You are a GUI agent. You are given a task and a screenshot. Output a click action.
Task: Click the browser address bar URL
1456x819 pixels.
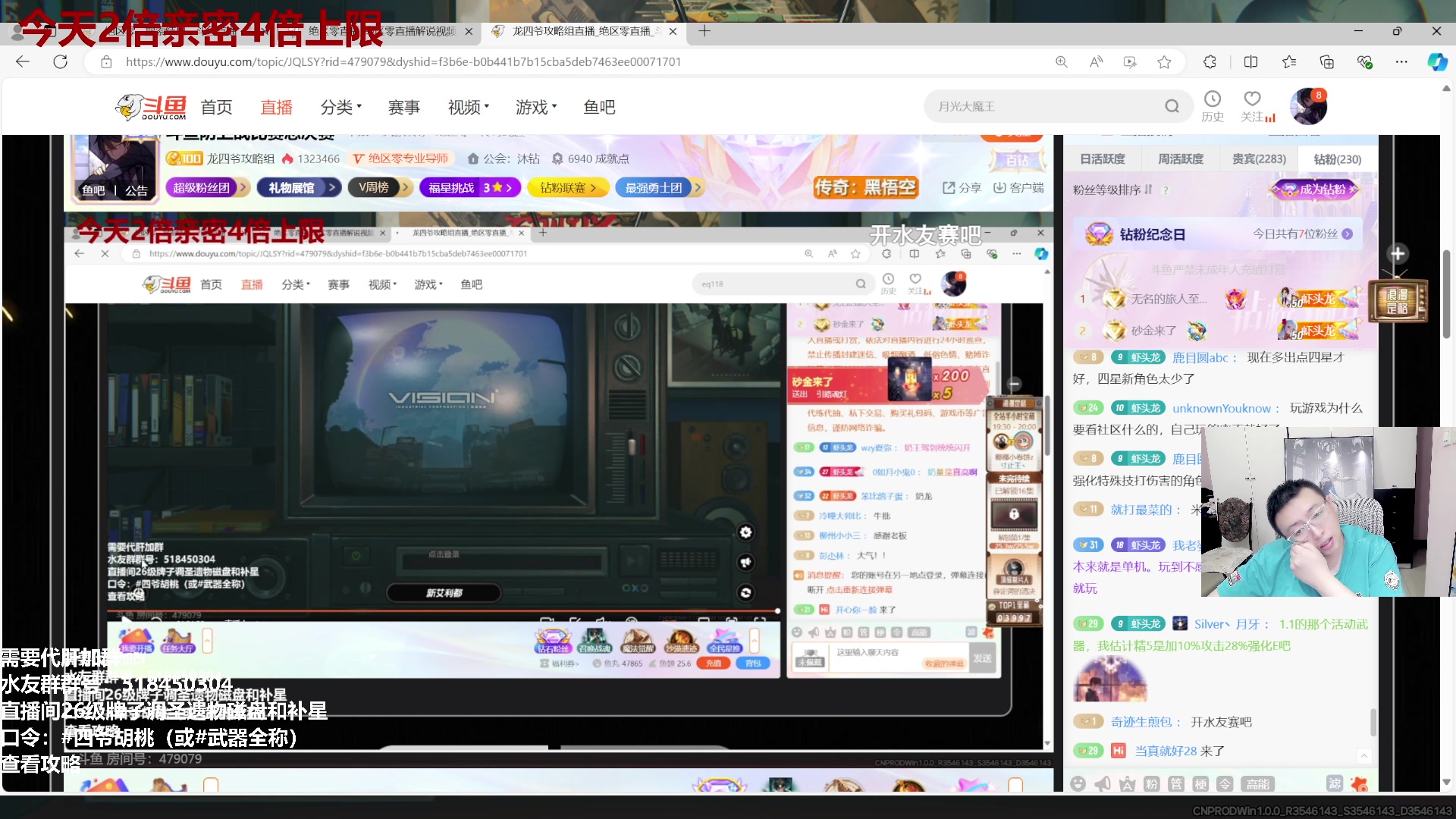click(403, 62)
